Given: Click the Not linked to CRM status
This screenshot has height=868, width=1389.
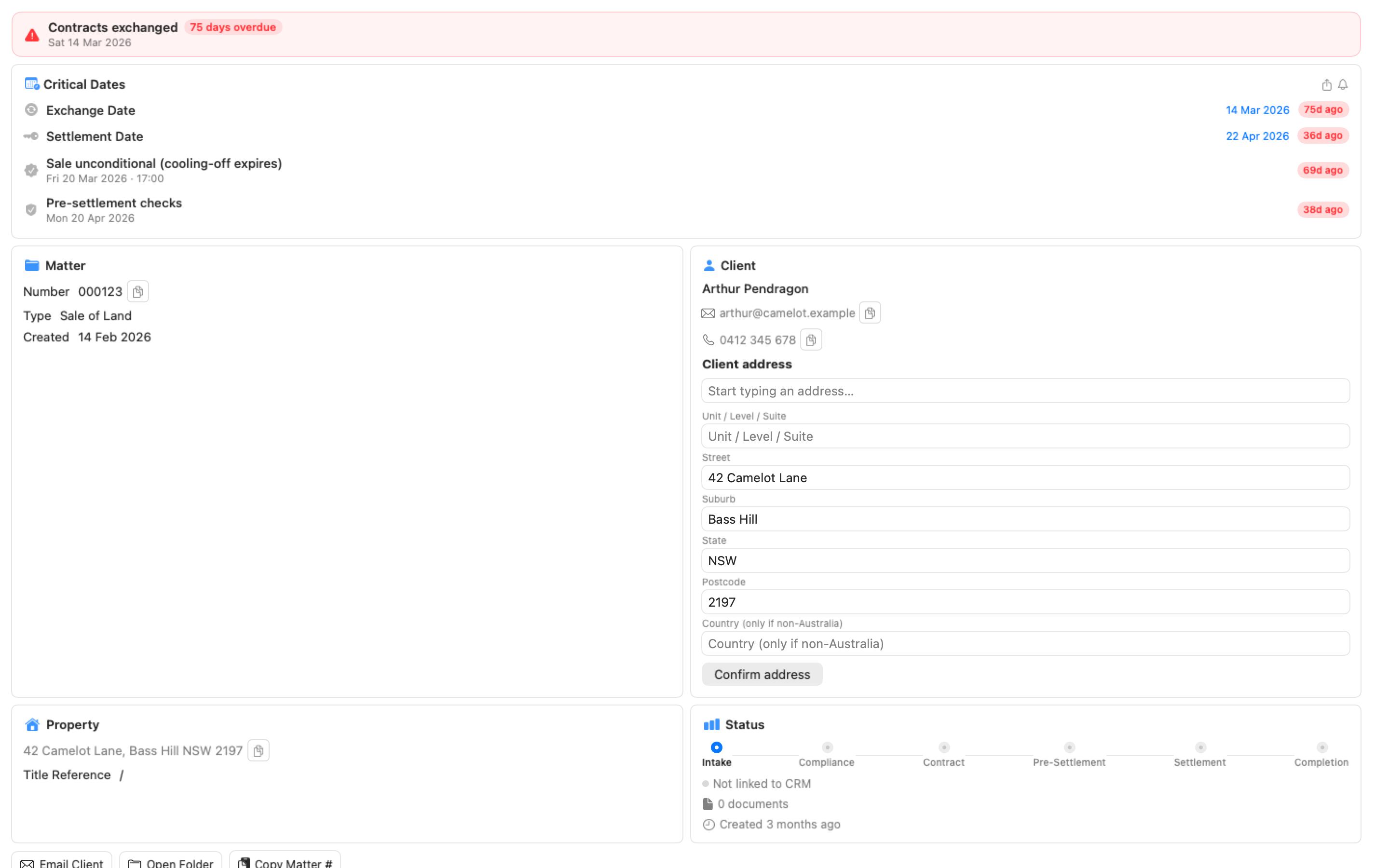Looking at the screenshot, I should (x=757, y=784).
